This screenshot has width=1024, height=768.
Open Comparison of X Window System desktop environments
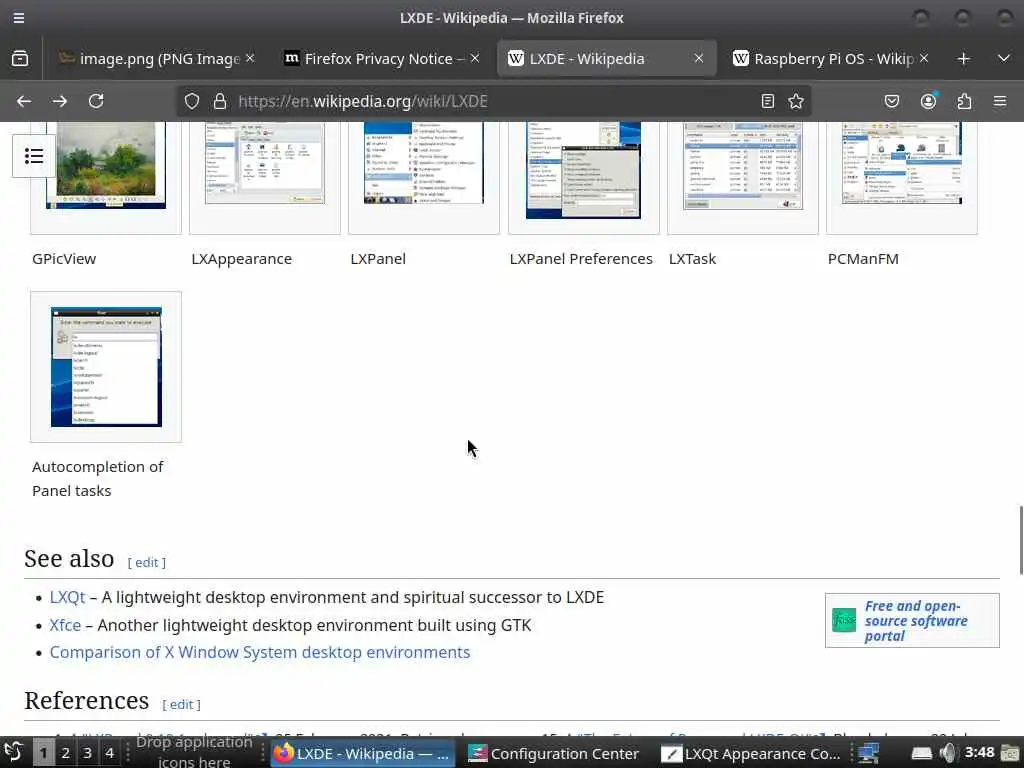(260, 652)
